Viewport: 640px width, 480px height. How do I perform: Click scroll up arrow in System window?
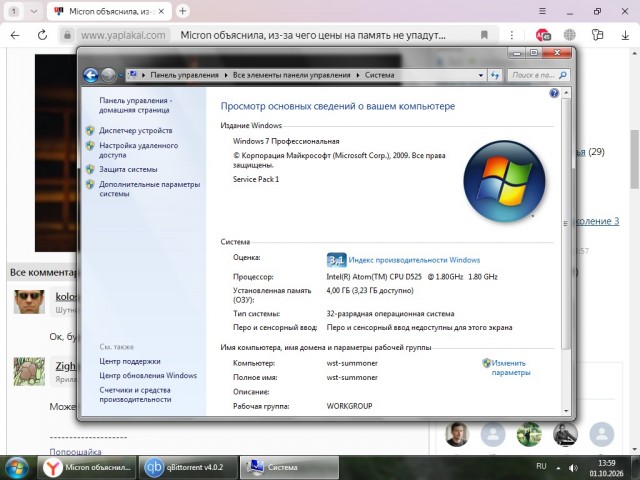coord(566,93)
